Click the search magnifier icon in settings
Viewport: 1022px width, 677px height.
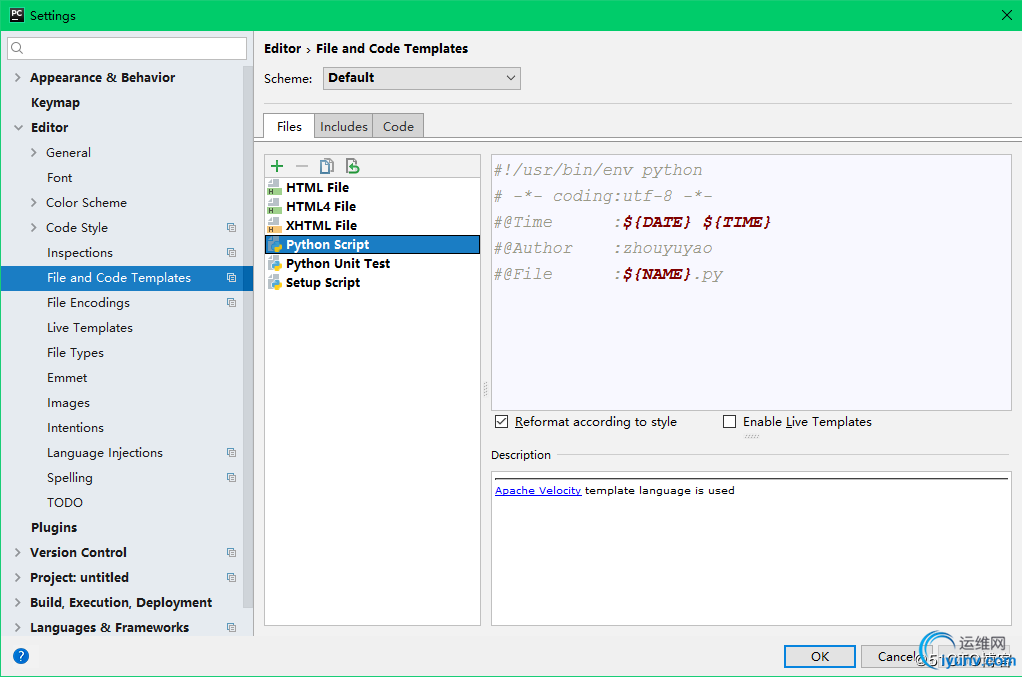click(x=18, y=48)
